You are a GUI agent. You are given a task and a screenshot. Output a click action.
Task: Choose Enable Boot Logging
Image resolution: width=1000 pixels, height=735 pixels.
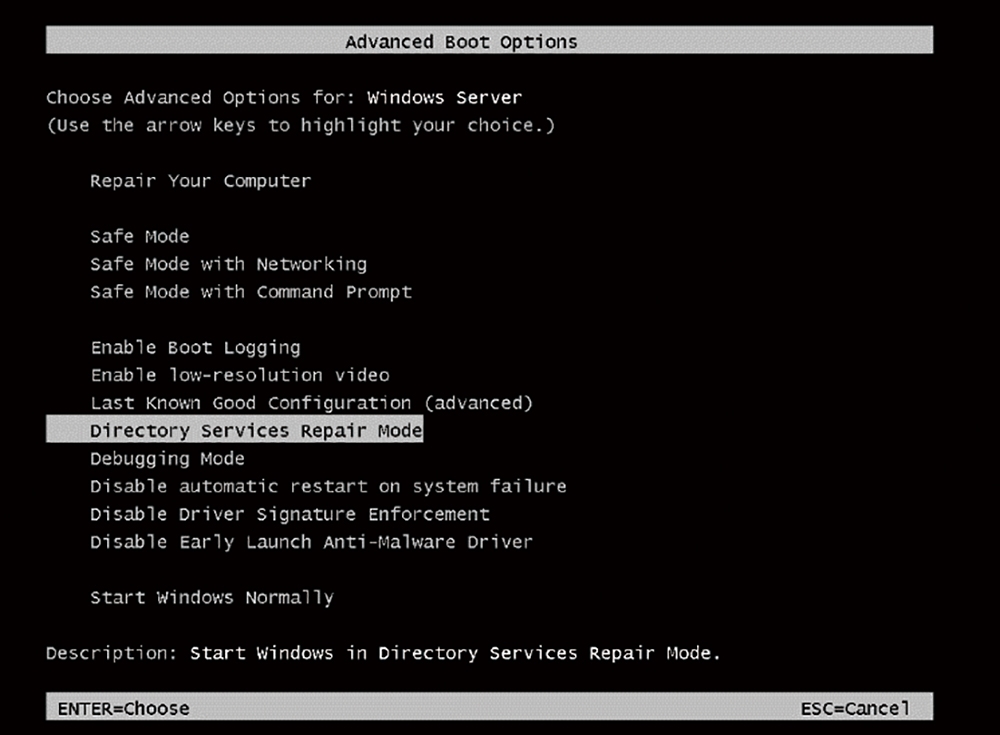point(195,348)
